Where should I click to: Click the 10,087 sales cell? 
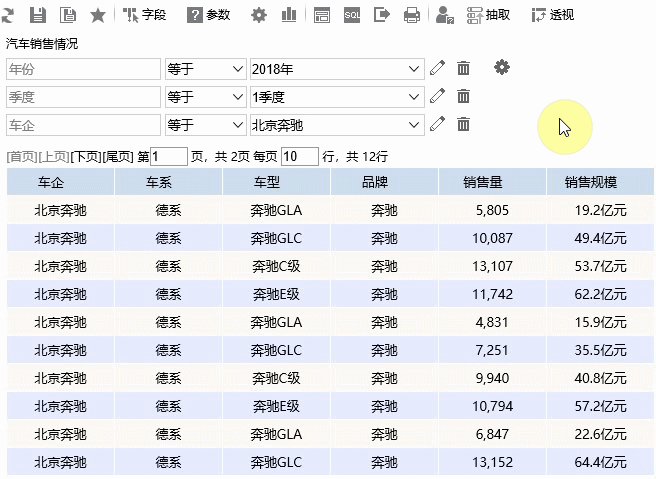[x=492, y=238]
